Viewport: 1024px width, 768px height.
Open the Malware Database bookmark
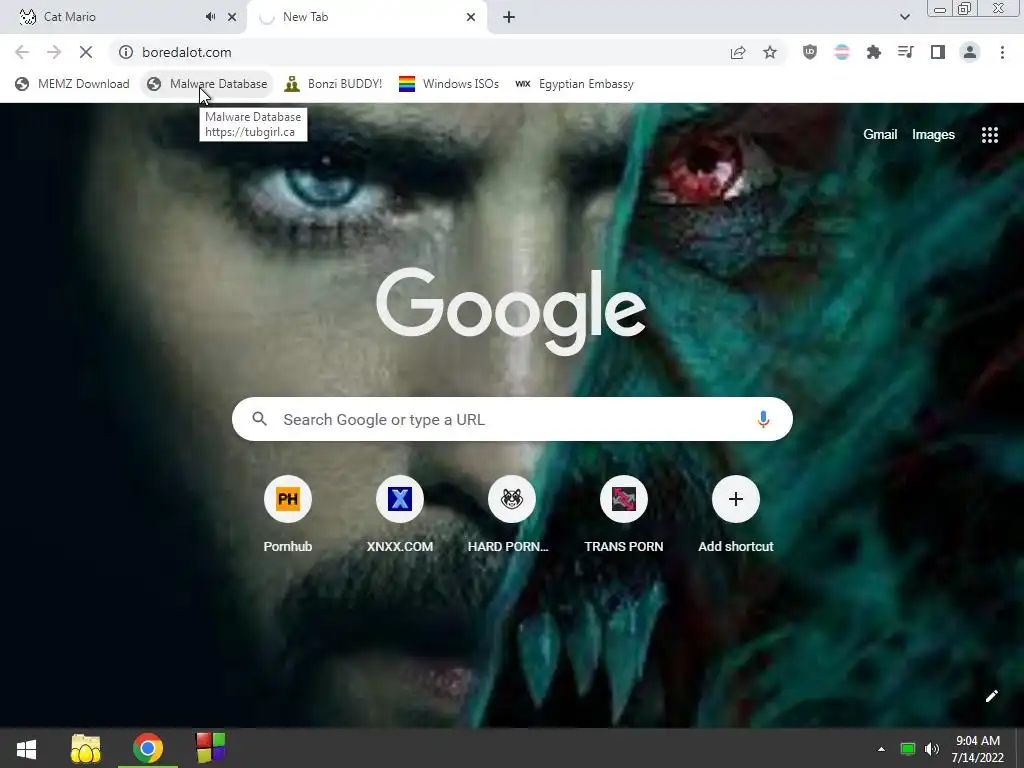click(207, 84)
